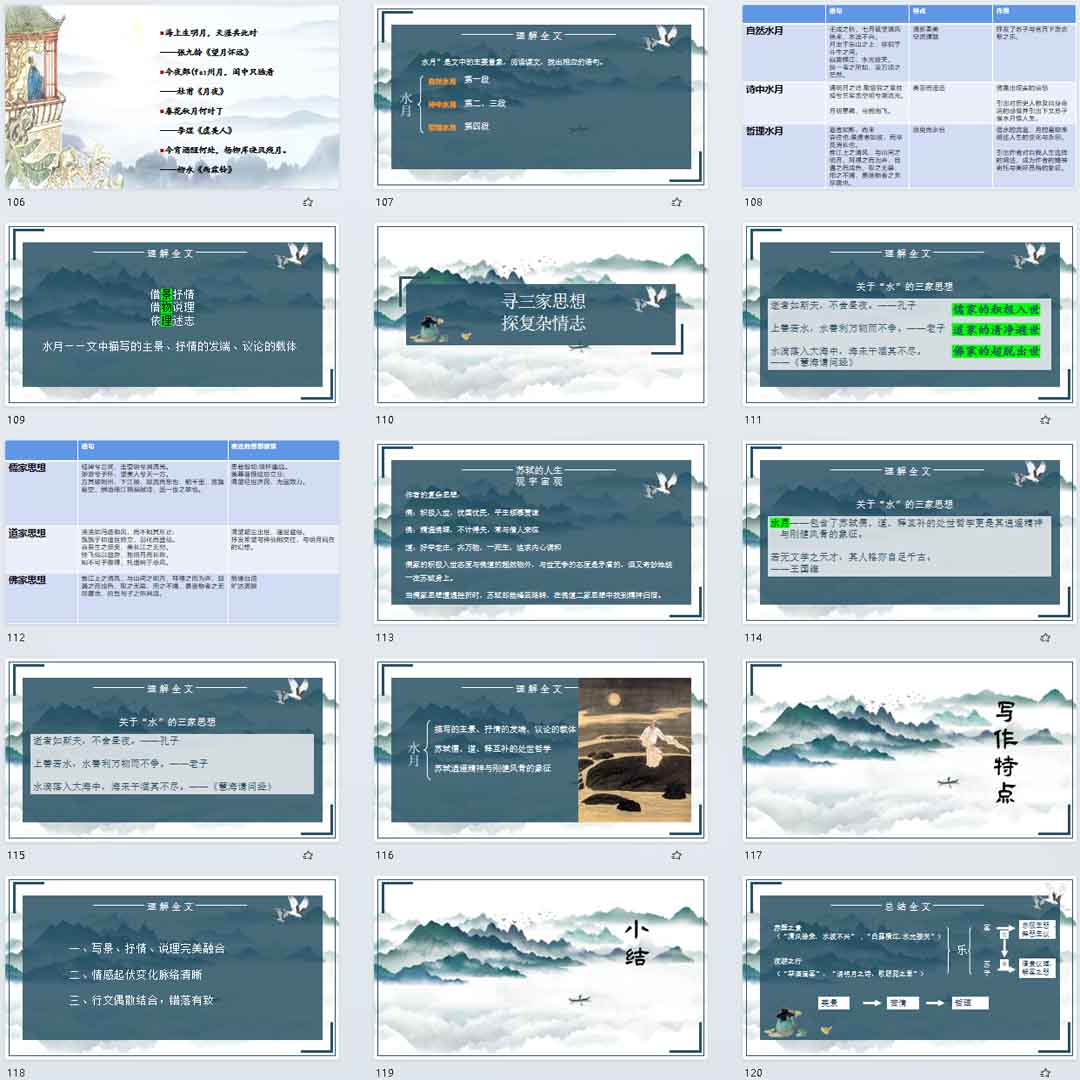Select slide 114 thumbnail with highlighted 水月 text
The image size is (1080, 1080).
pos(909,532)
